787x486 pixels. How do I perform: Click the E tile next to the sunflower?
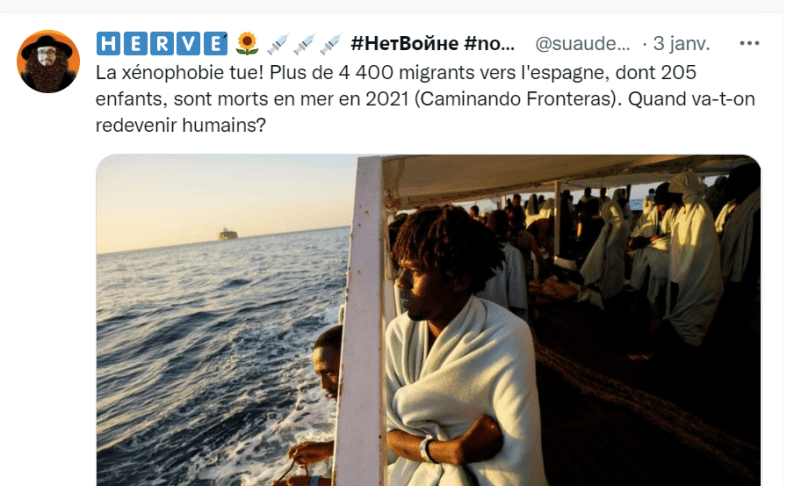tap(215, 44)
